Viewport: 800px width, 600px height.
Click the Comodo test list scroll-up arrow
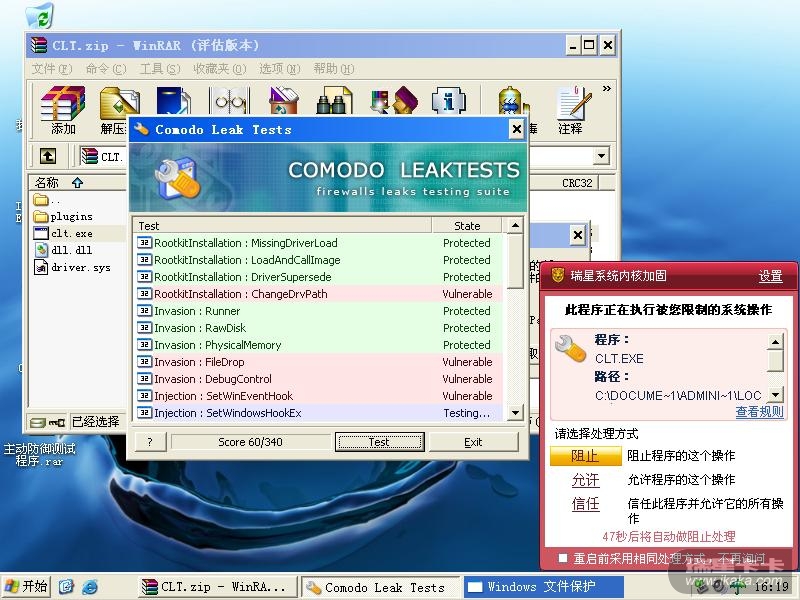click(x=515, y=225)
